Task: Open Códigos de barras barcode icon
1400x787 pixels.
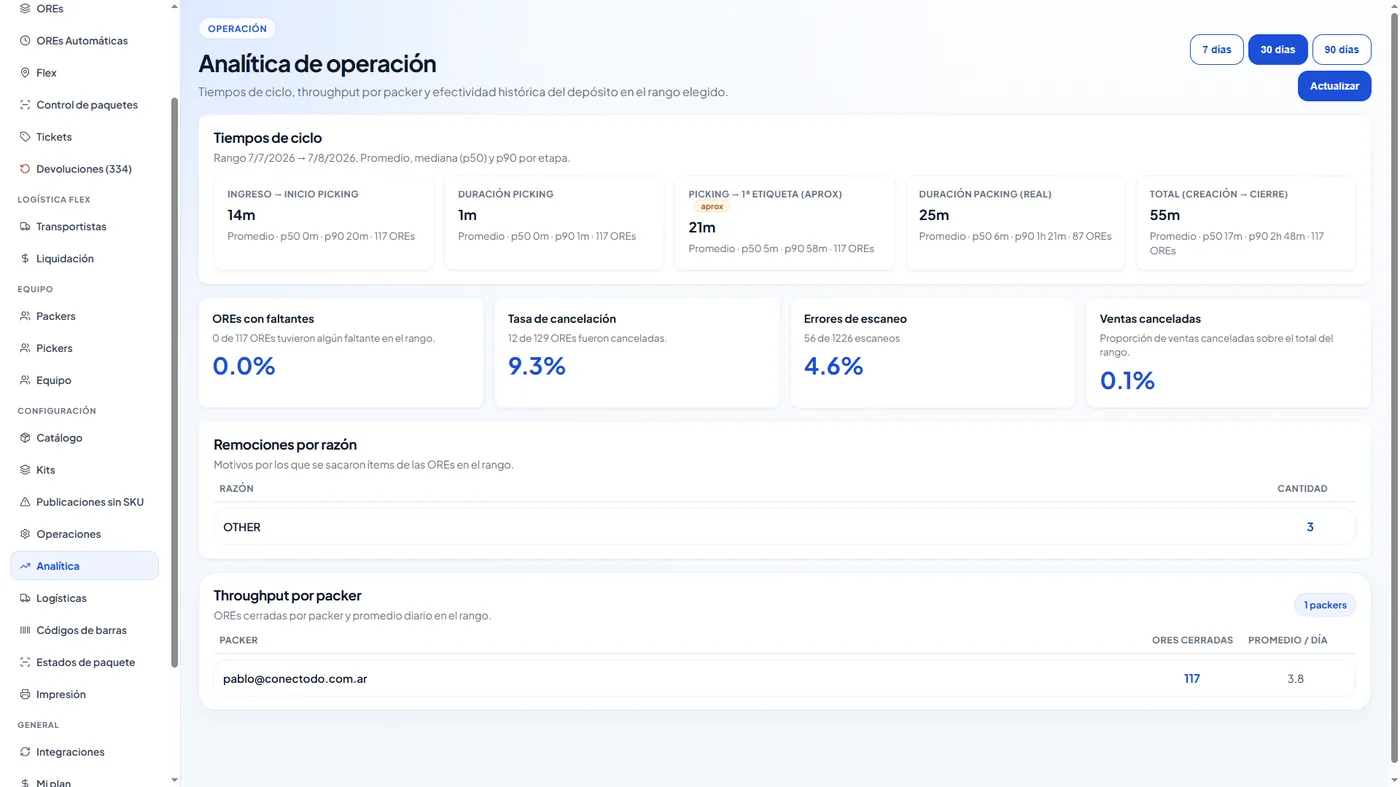Action: click(x=25, y=630)
